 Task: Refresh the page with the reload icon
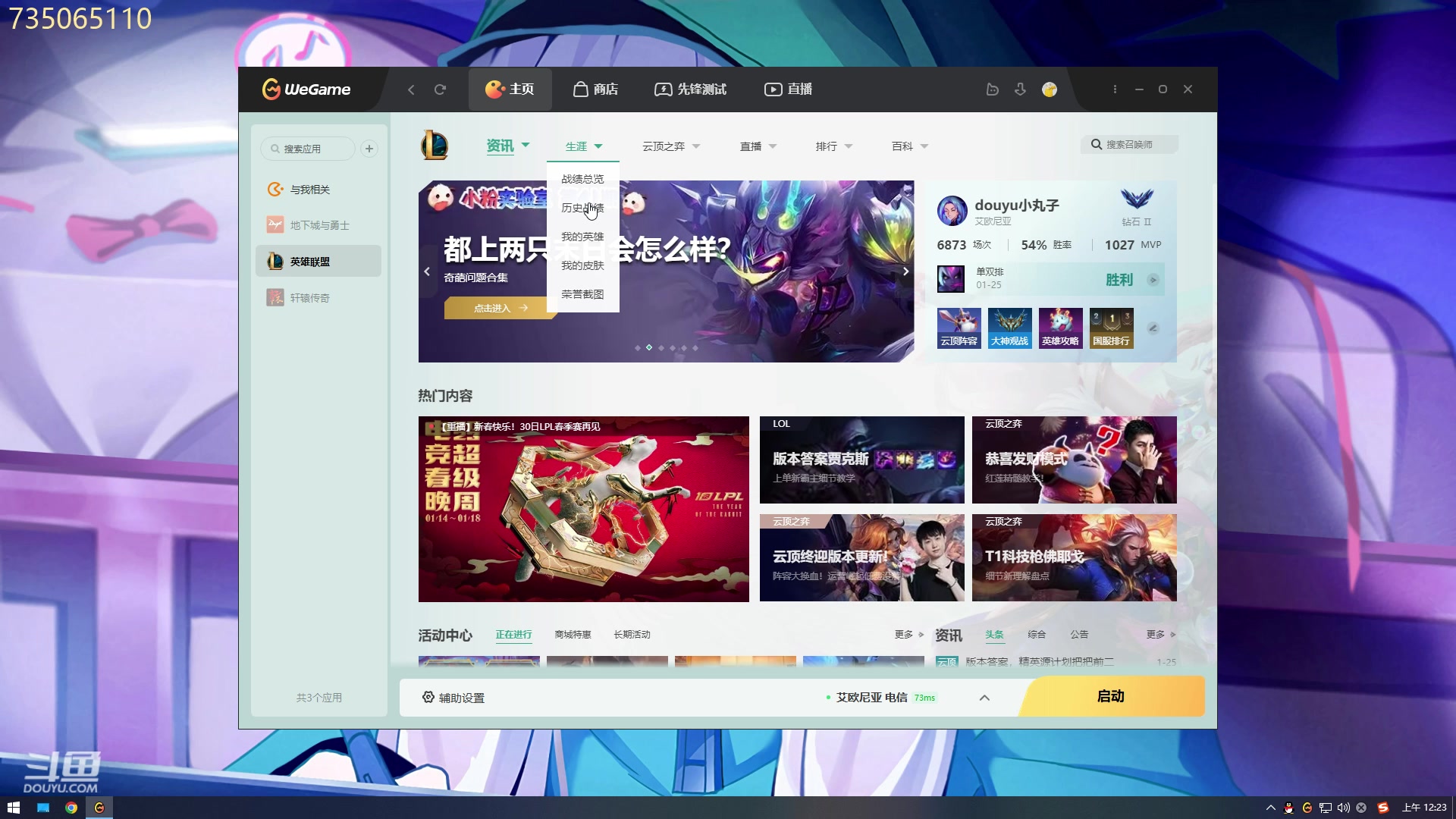click(x=440, y=89)
